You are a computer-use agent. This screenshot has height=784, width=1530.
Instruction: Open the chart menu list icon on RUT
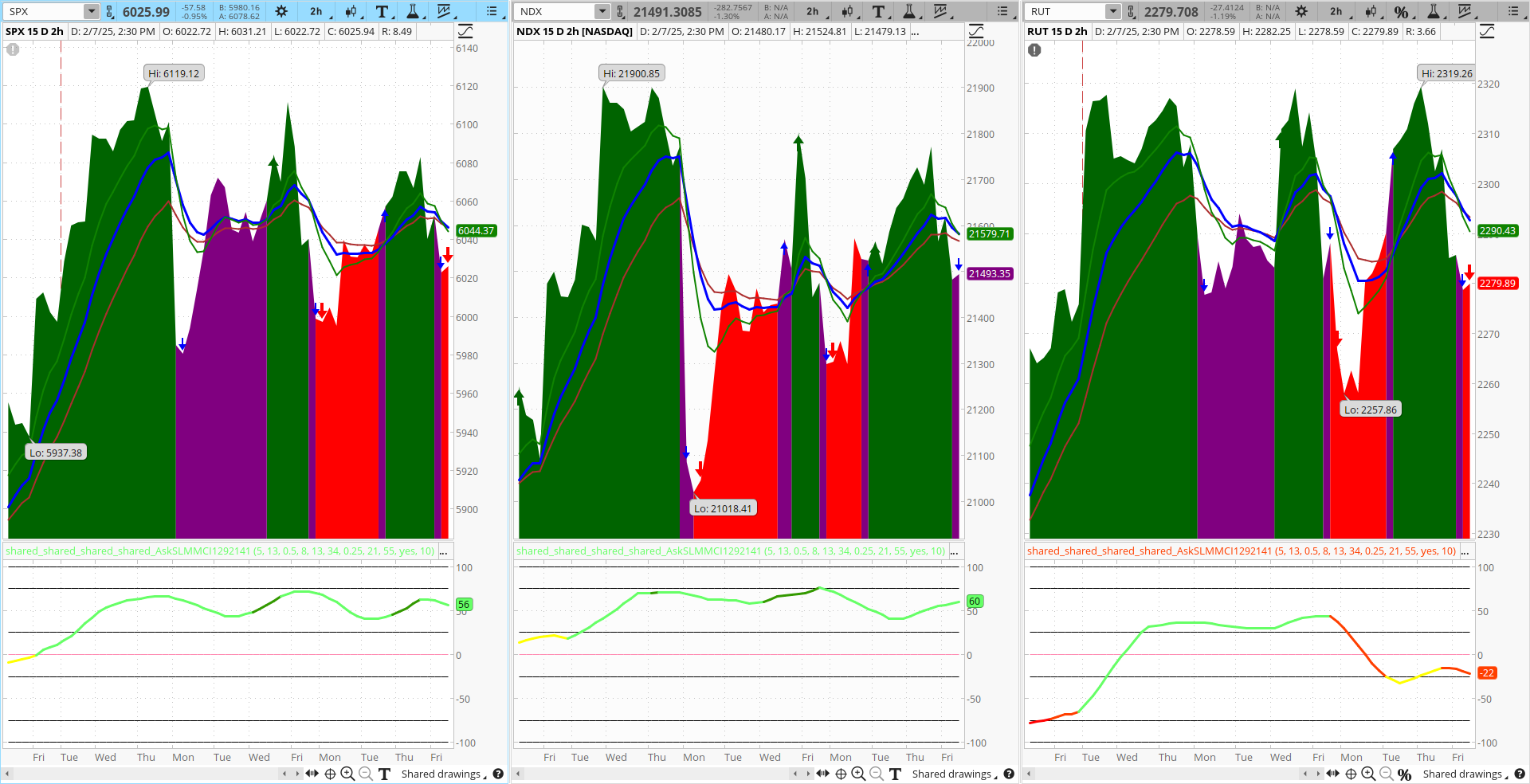tap(1512, 11)
